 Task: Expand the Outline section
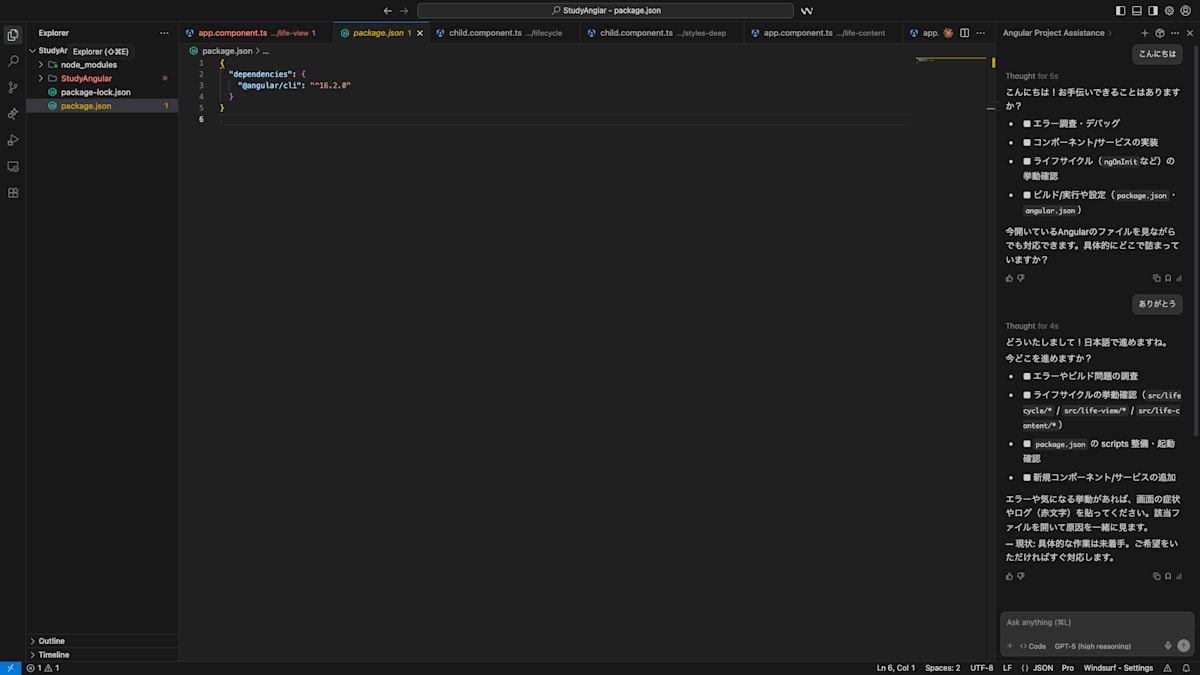(x=102, y=641)
